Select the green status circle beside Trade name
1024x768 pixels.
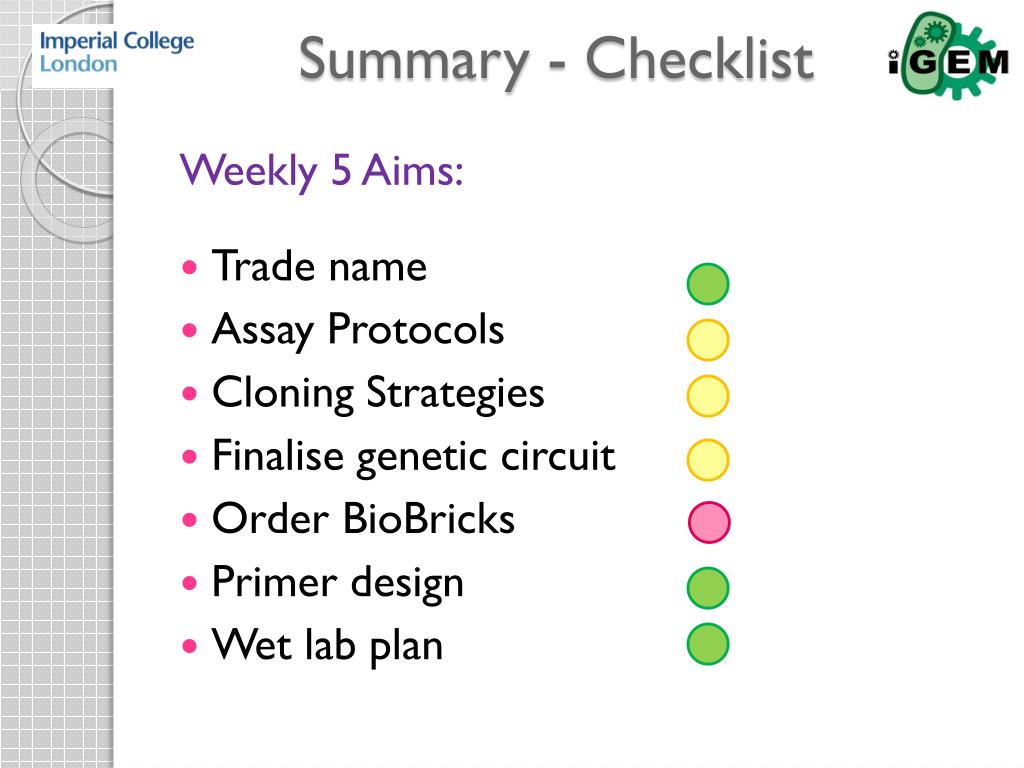(x=708, y=284)
